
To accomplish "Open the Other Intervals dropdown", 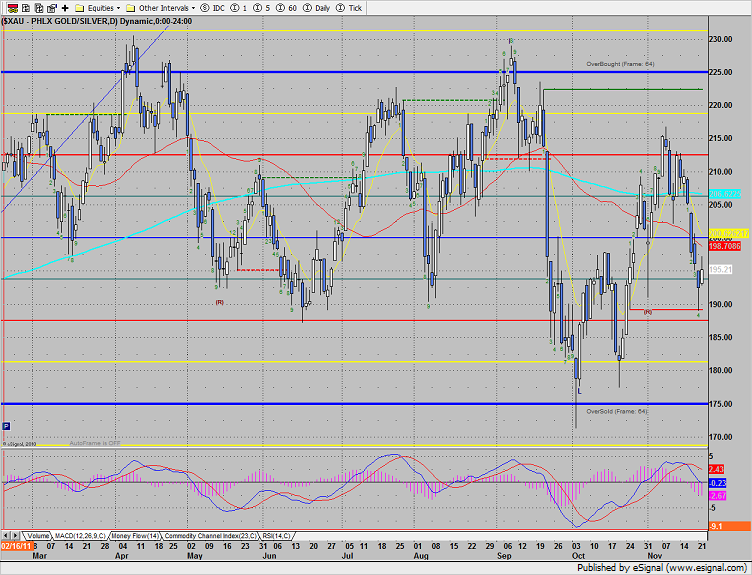I will pos(161,8).
